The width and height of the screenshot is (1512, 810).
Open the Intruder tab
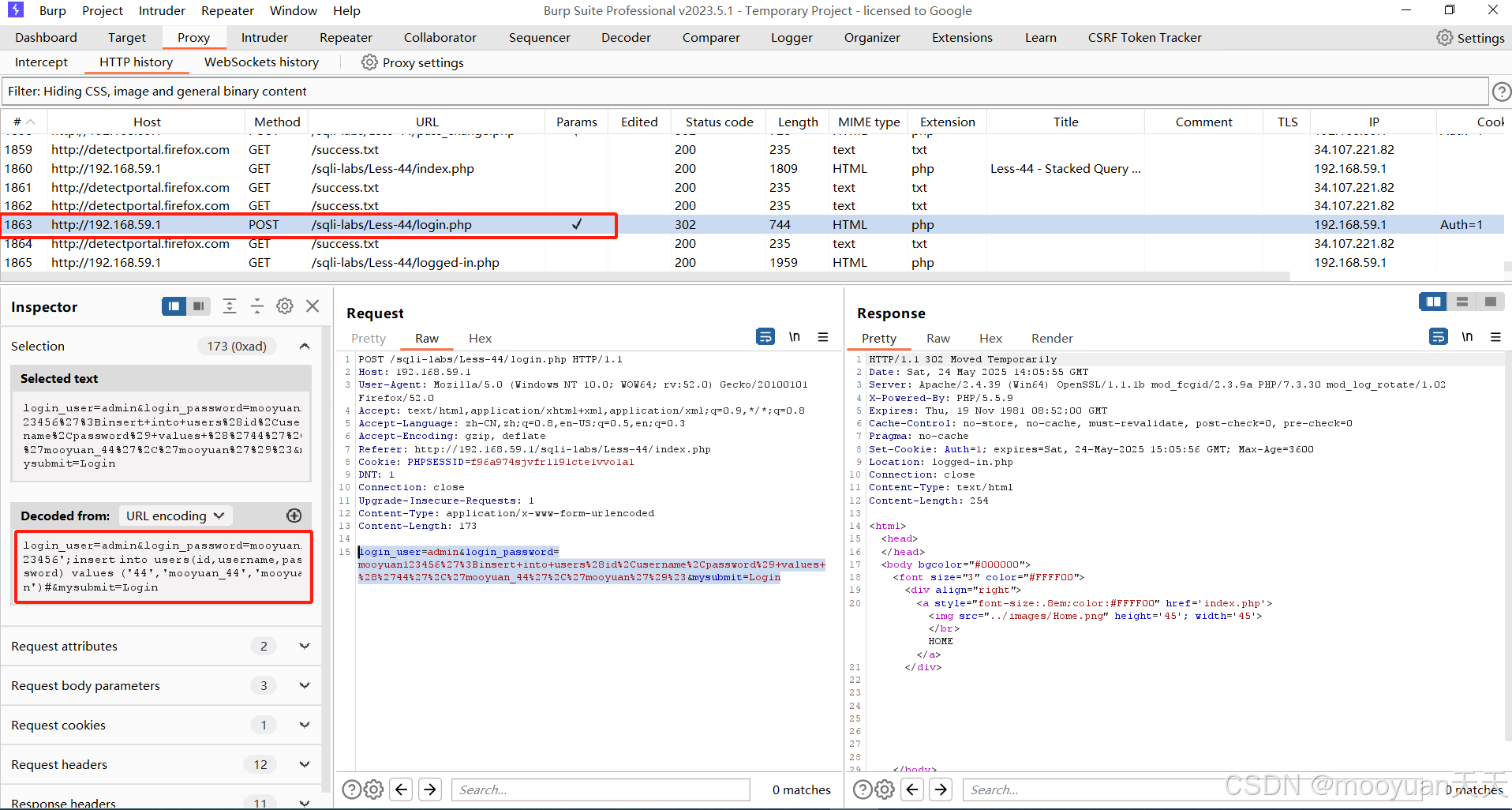coord(264,37)
